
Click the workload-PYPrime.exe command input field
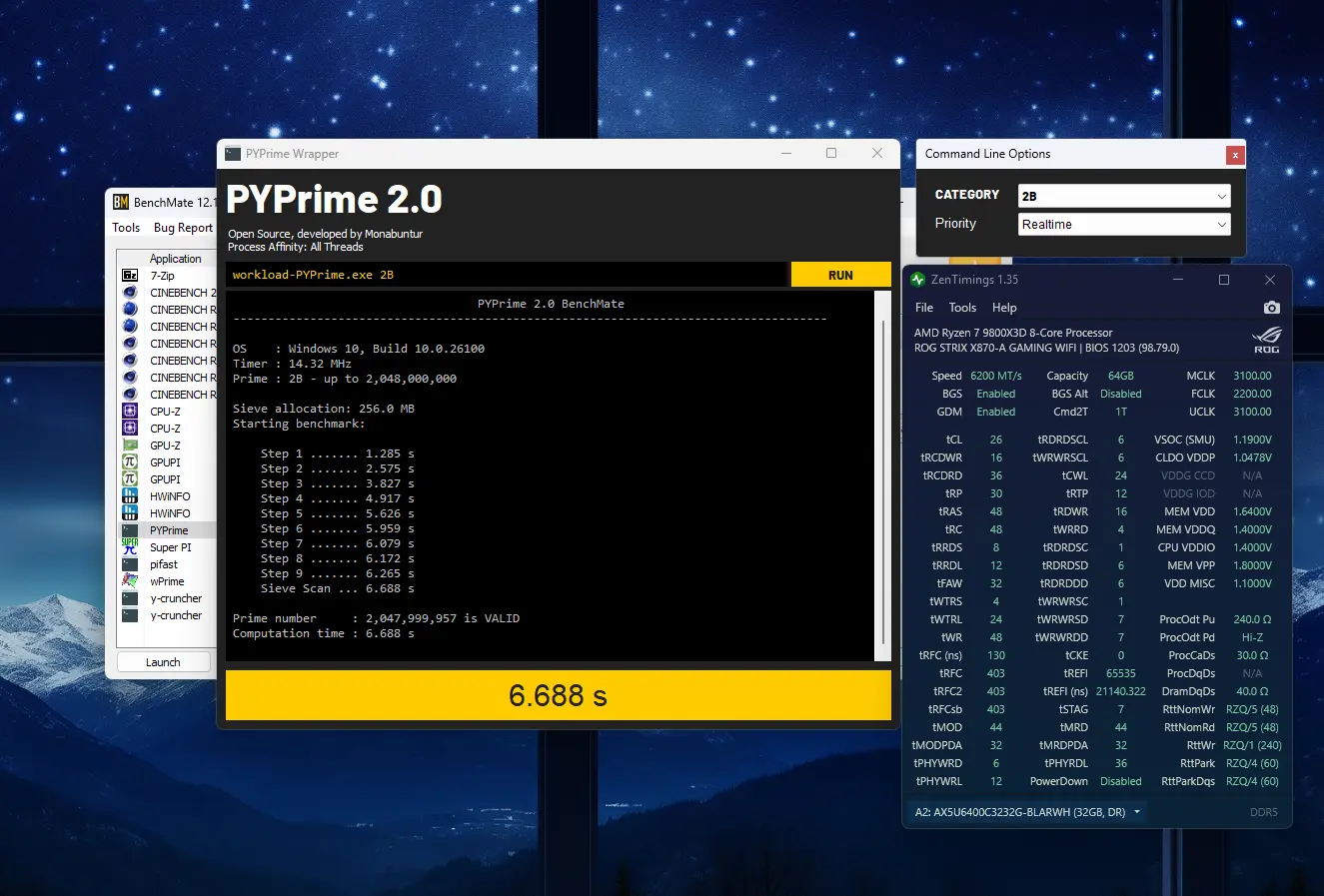508,275
